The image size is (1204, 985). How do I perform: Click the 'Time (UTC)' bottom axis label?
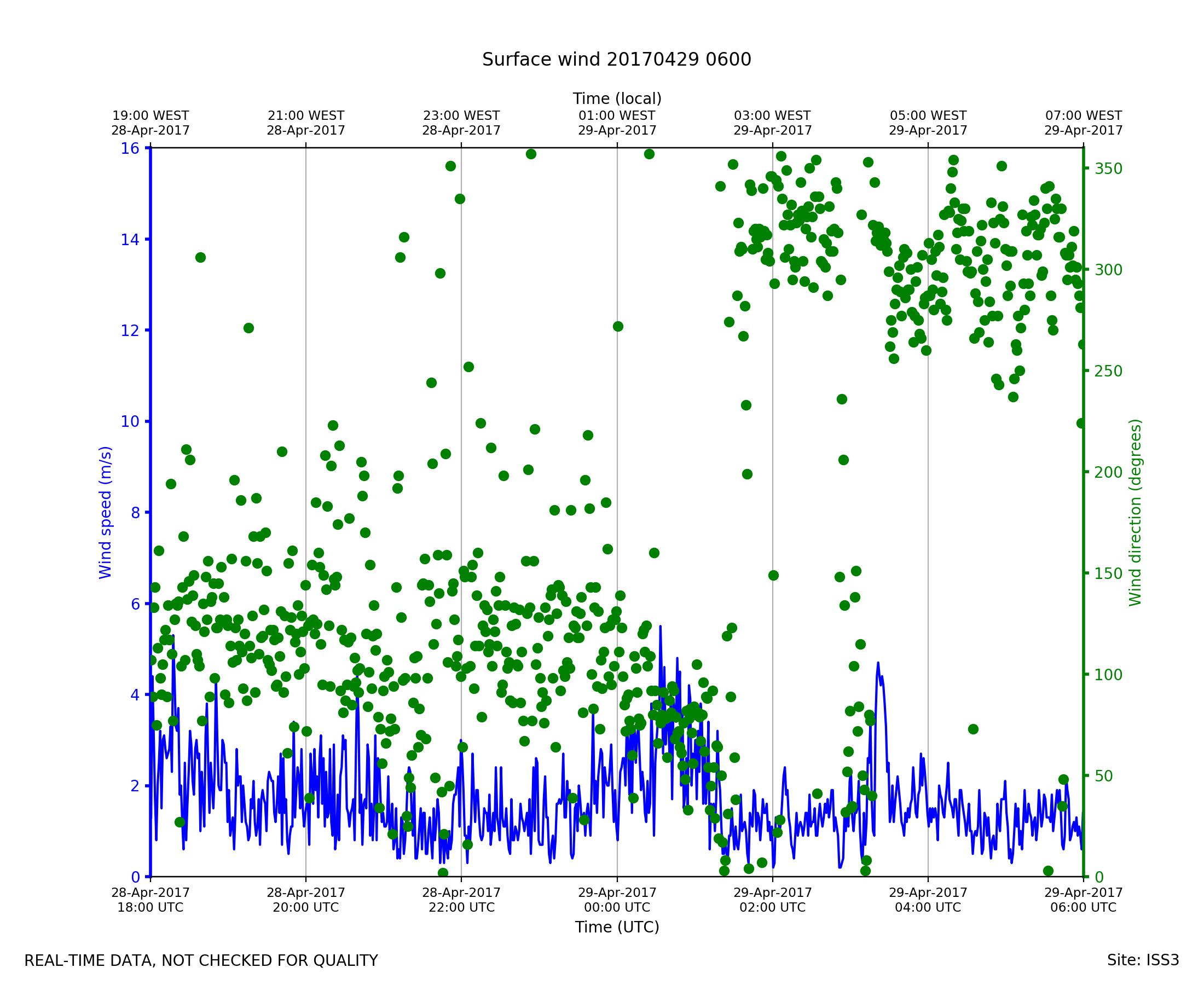click(617, 927)
